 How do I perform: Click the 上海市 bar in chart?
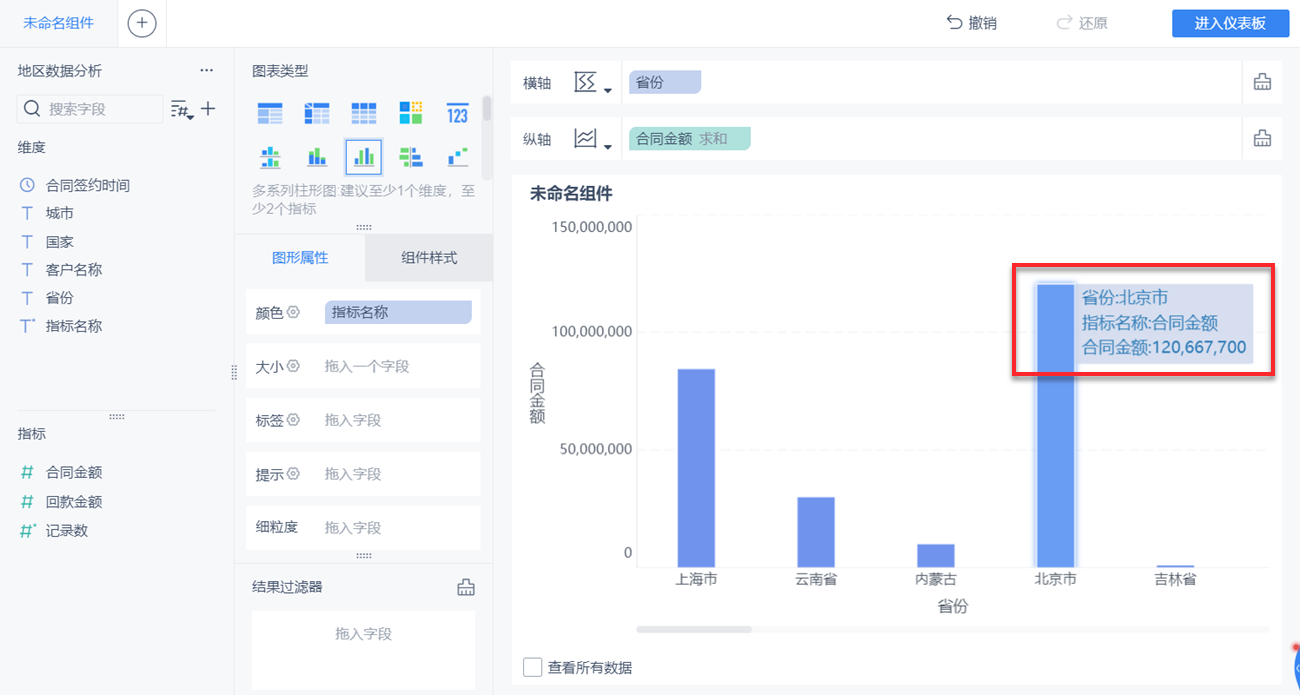[696, 468]
